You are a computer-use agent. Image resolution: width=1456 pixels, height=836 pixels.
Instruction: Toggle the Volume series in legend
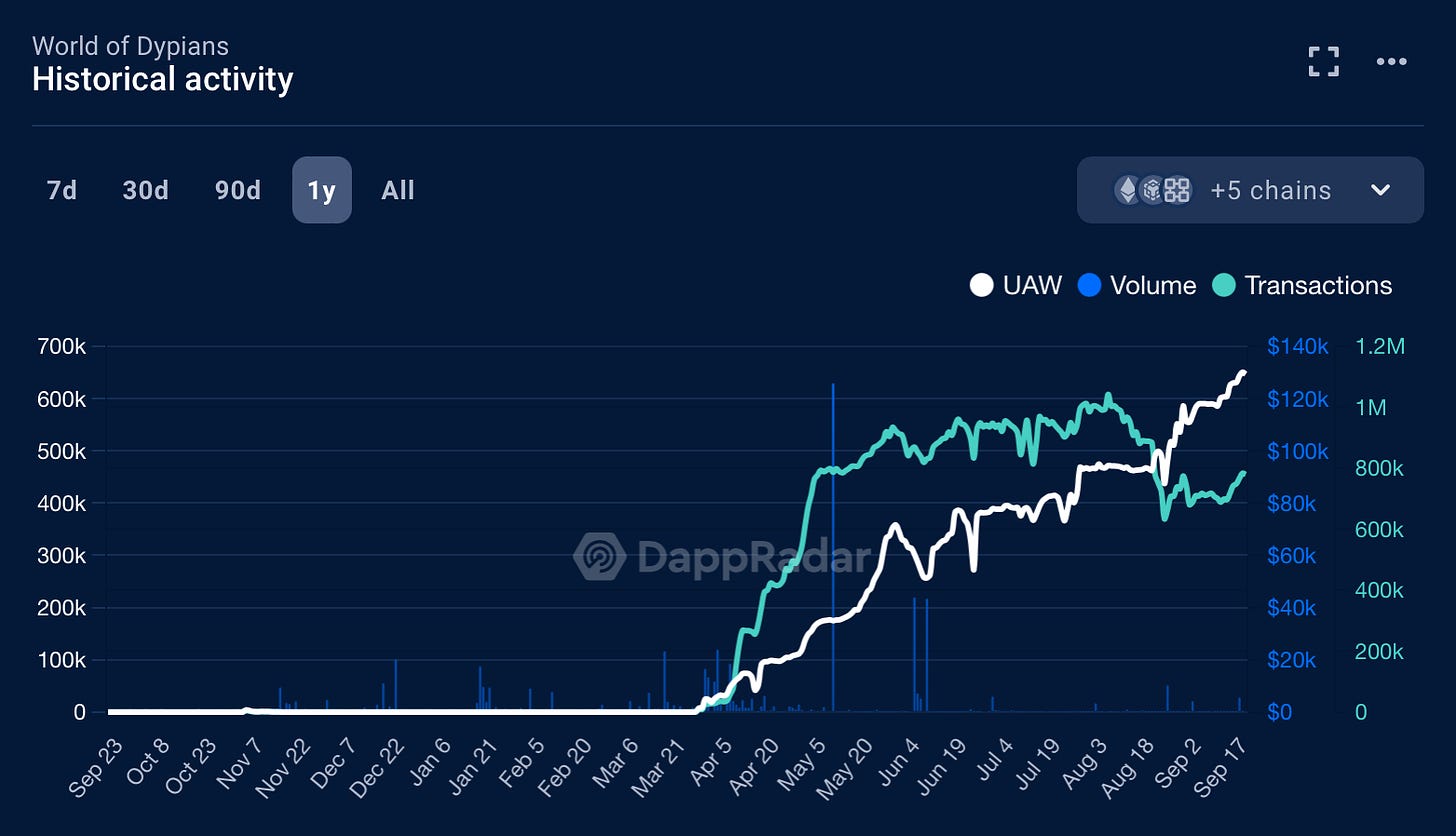click(x=1138, y=286)
